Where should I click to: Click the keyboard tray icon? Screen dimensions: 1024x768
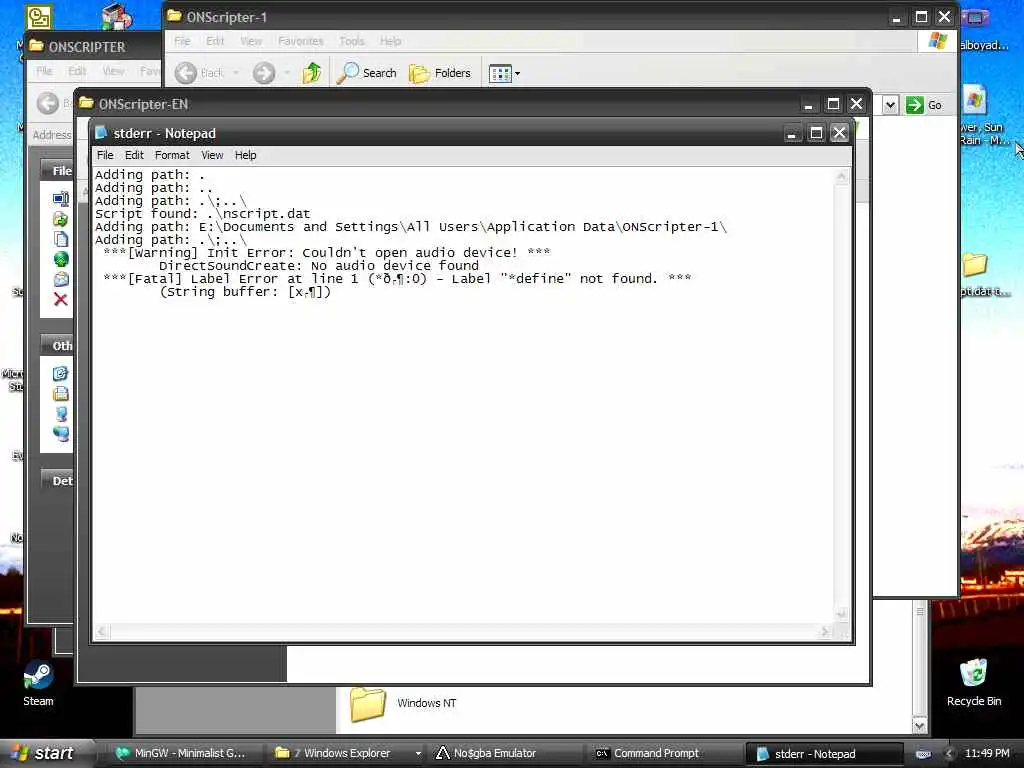click(923, 754)
